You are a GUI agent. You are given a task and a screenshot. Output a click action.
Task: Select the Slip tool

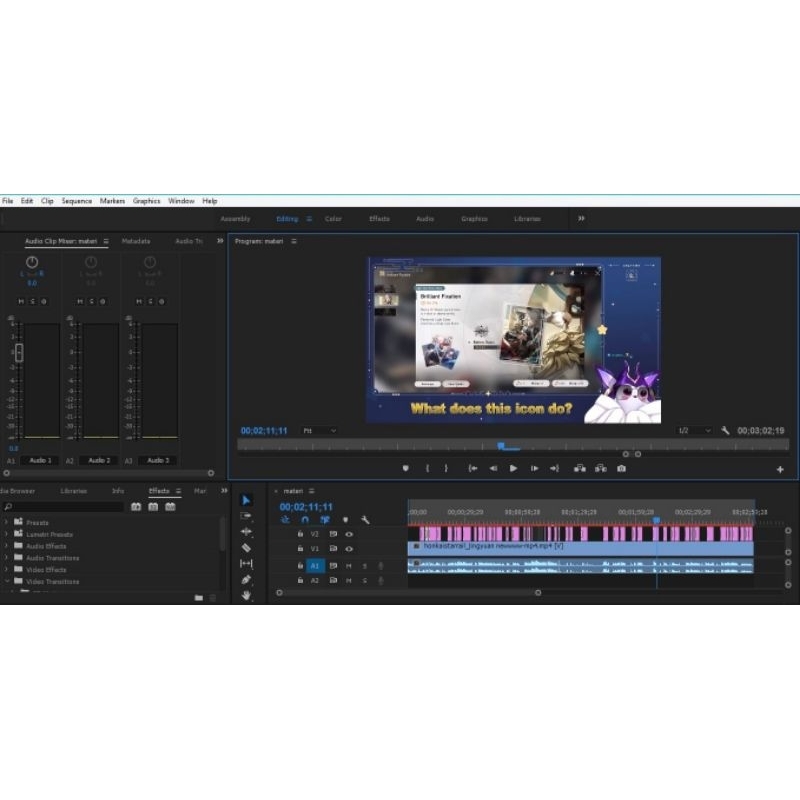point(246,563)
